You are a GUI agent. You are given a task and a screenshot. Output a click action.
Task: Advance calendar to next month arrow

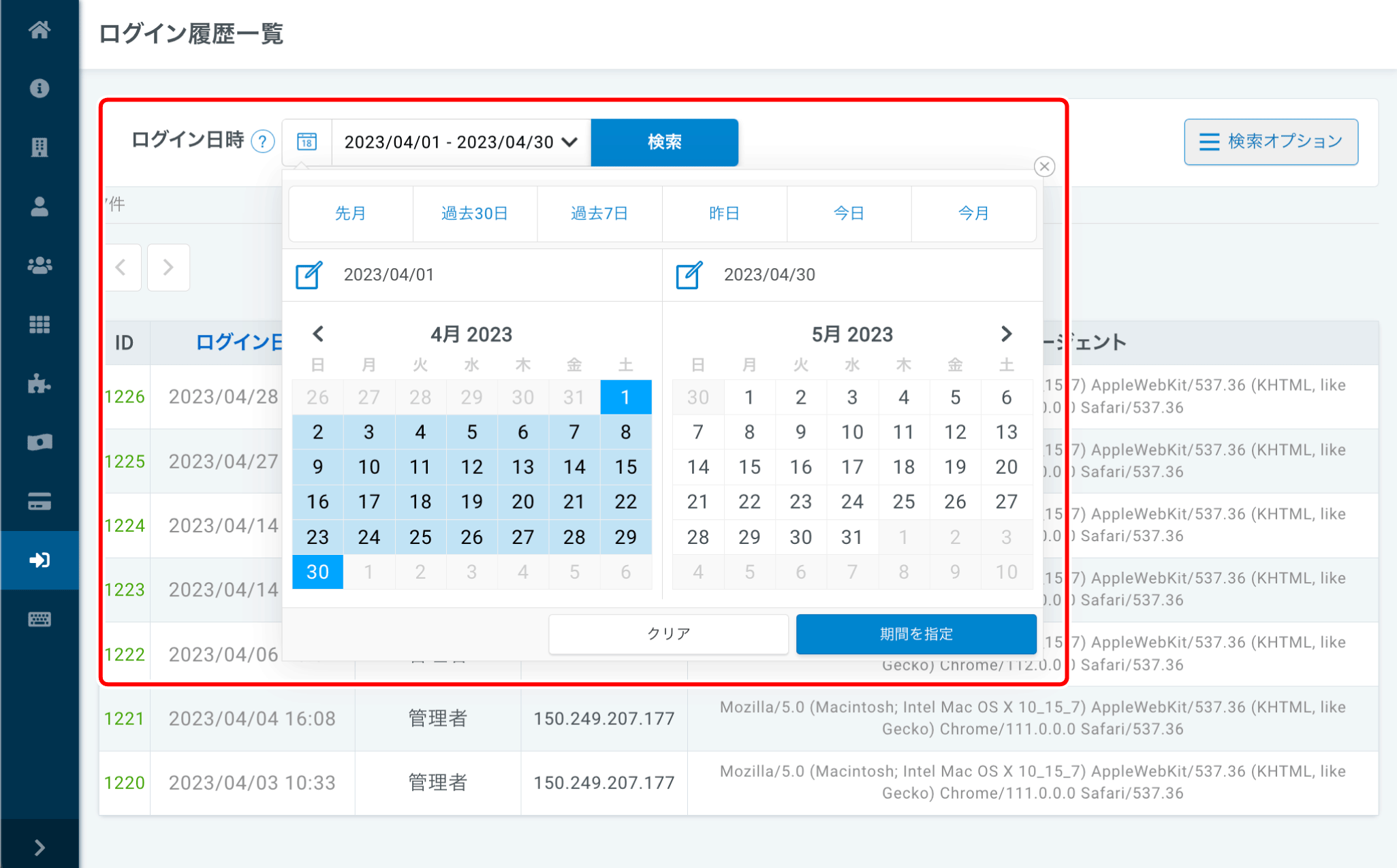(1006, 334)
